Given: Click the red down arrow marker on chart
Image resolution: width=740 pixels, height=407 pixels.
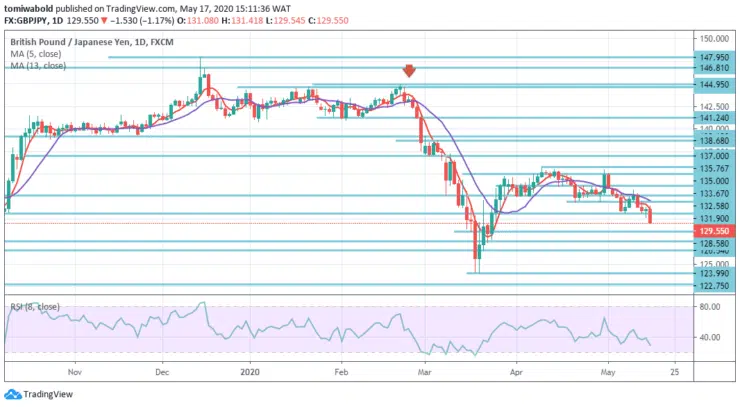Looking at the screenshot, I should click(408, 71).
